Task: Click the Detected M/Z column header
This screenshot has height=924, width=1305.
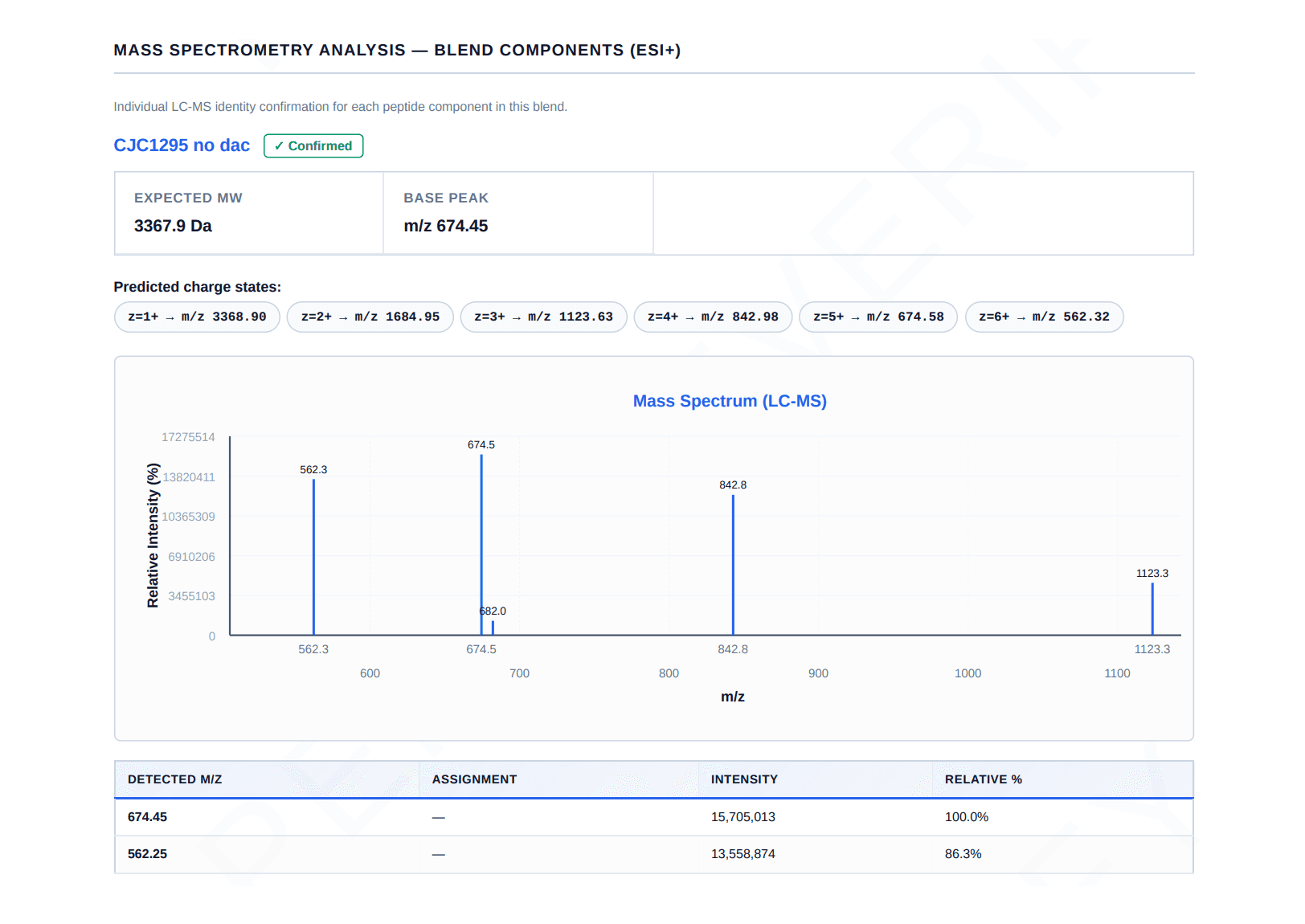Action: tap(174, 779)
